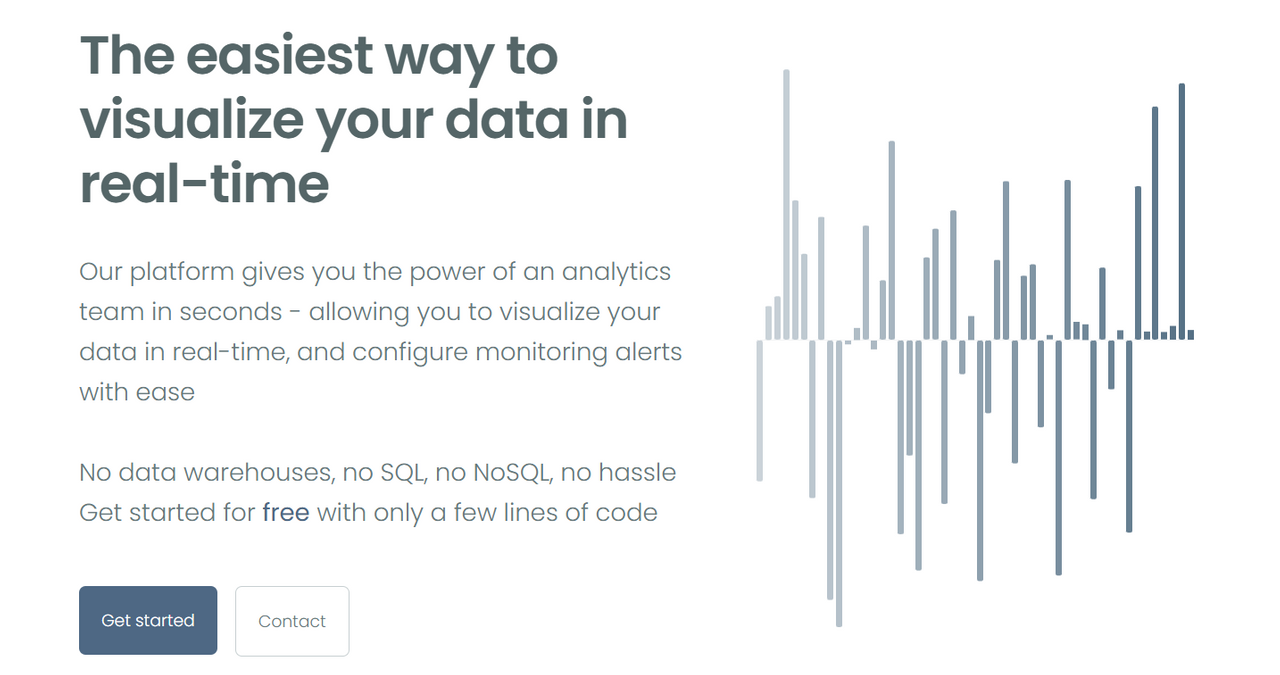Click the headline line "The easiest way to"
Screen dimensions: 1280x675
(x=318, y=56)
